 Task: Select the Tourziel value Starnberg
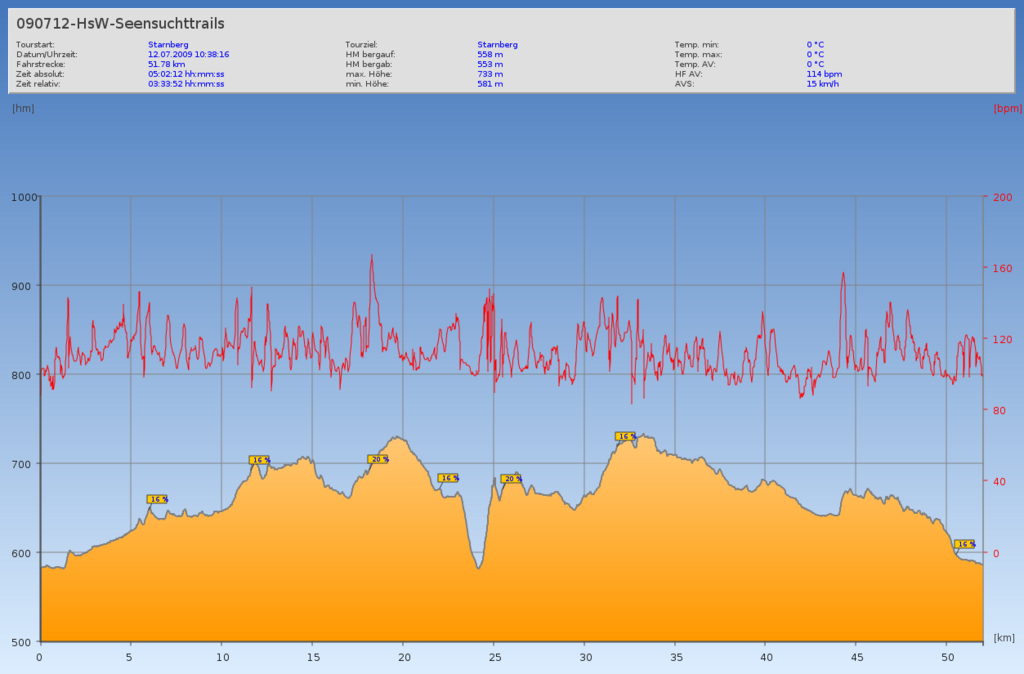pos(497,44)
